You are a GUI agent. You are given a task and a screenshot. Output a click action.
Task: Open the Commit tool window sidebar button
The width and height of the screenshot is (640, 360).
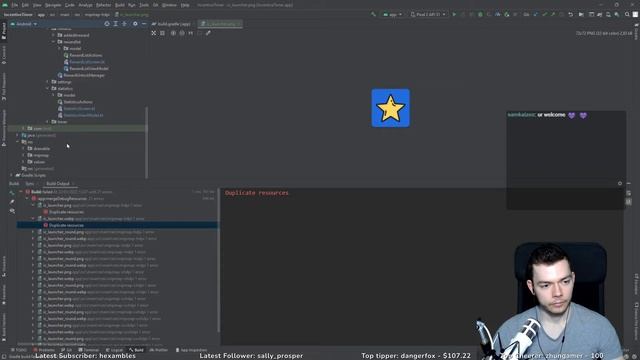[4, 55]
